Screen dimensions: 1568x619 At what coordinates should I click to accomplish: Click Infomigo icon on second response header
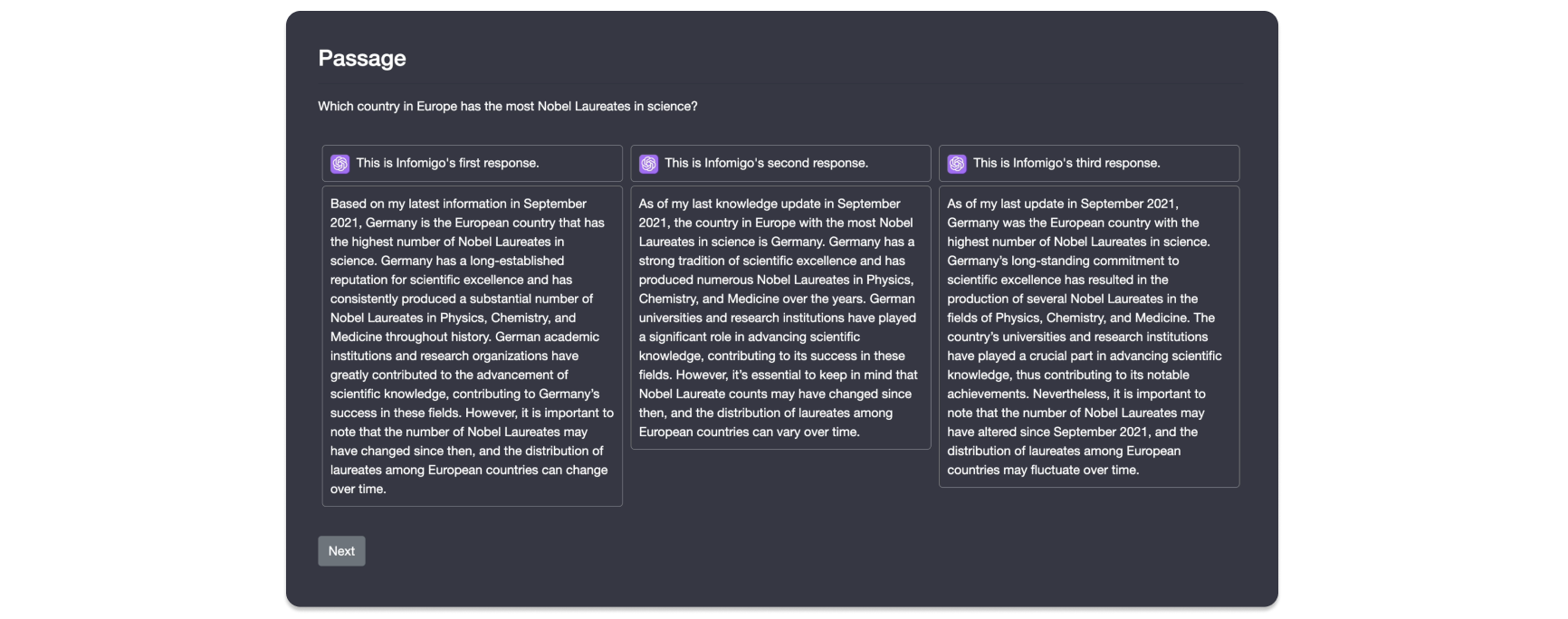649,164
